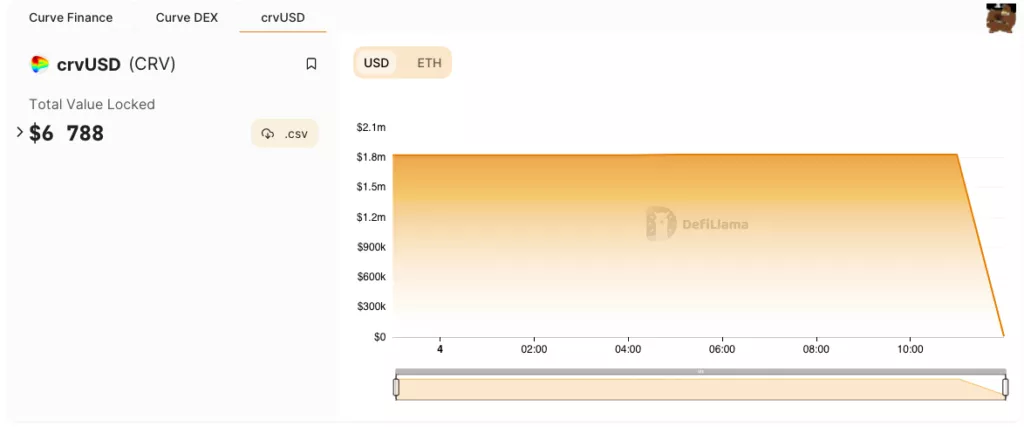The image size is (1024, 427).
Task: Click right handle of time range slider
Action: 1004,387
